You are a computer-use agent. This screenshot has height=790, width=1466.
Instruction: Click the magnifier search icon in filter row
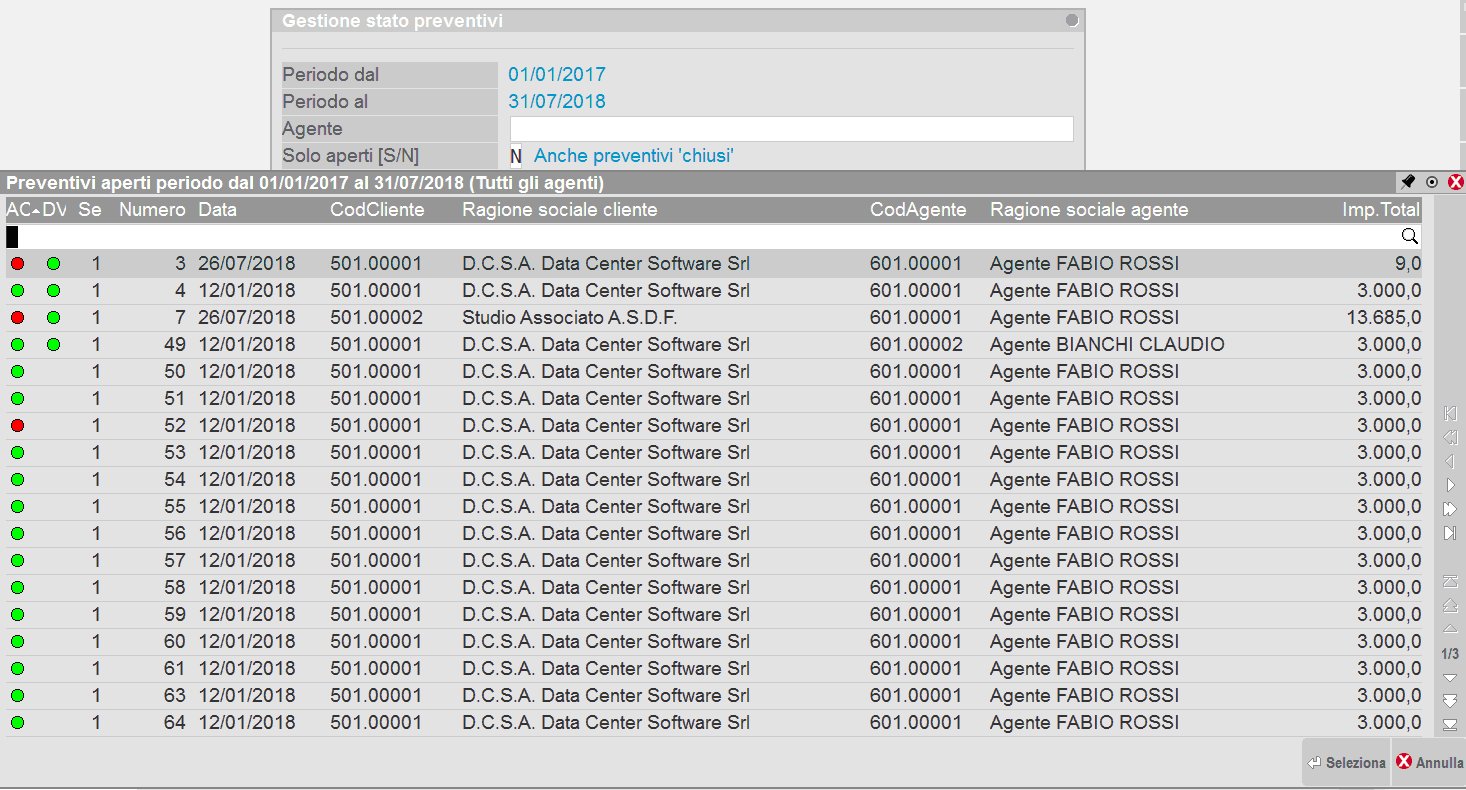[x=1409, y=237]
